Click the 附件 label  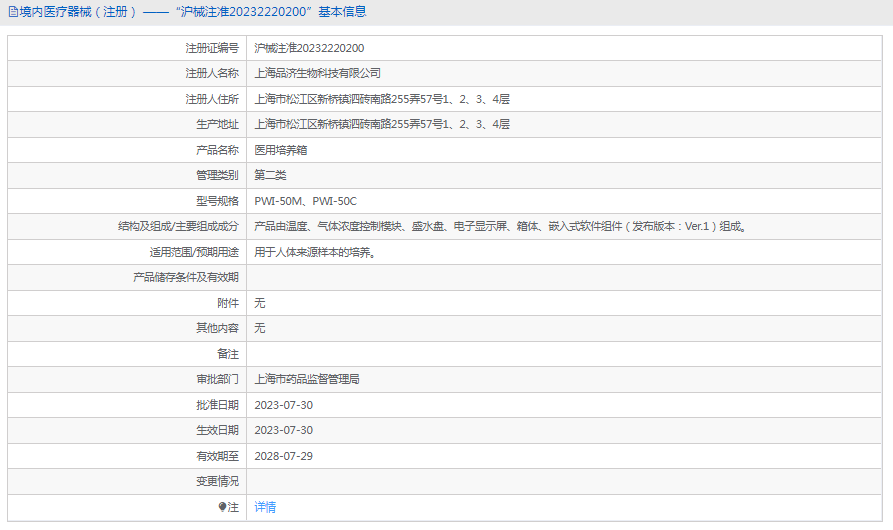[x=228, y=303]
